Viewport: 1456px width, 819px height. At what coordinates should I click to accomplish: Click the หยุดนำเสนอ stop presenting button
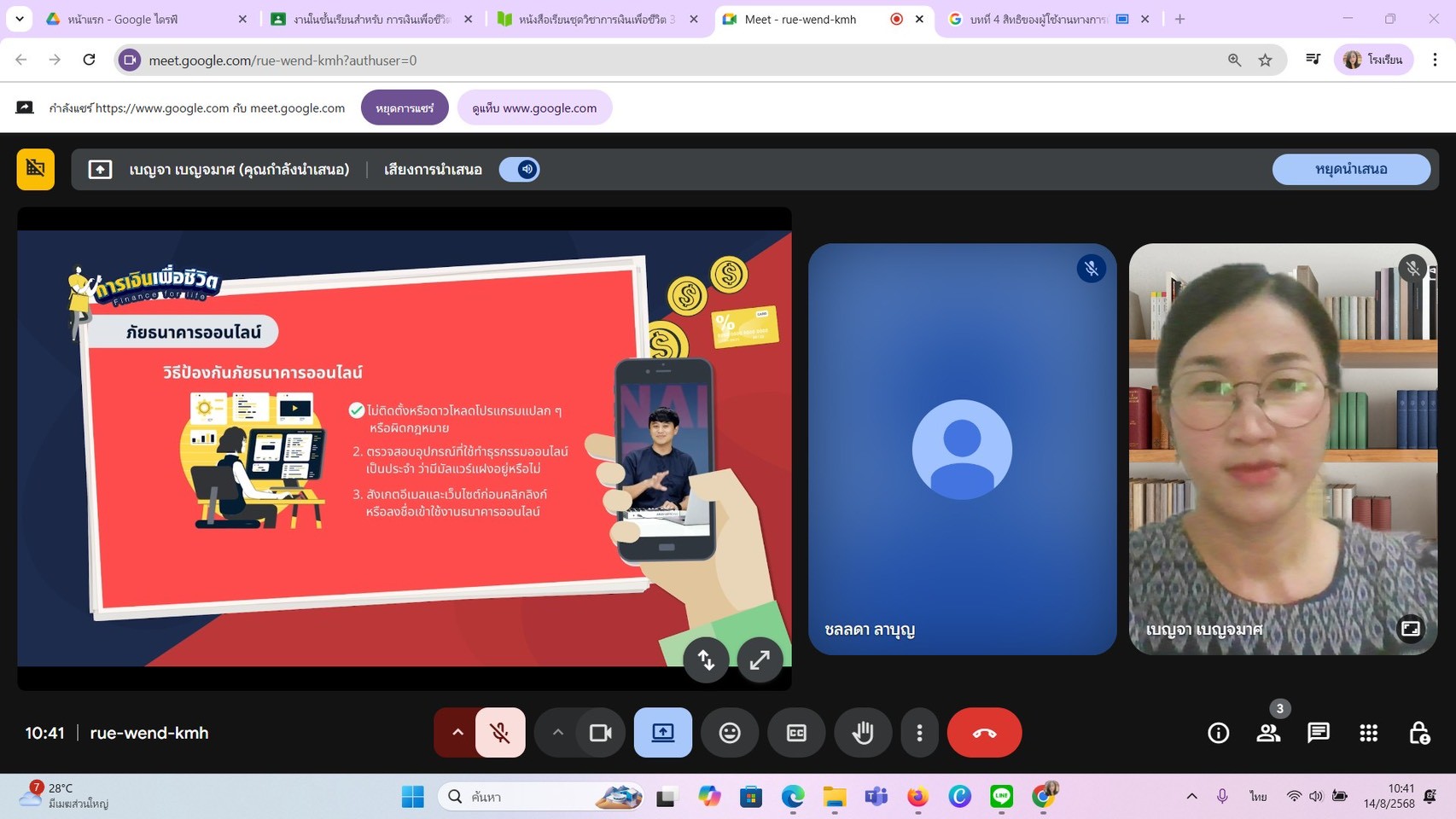pos(1351,169)
